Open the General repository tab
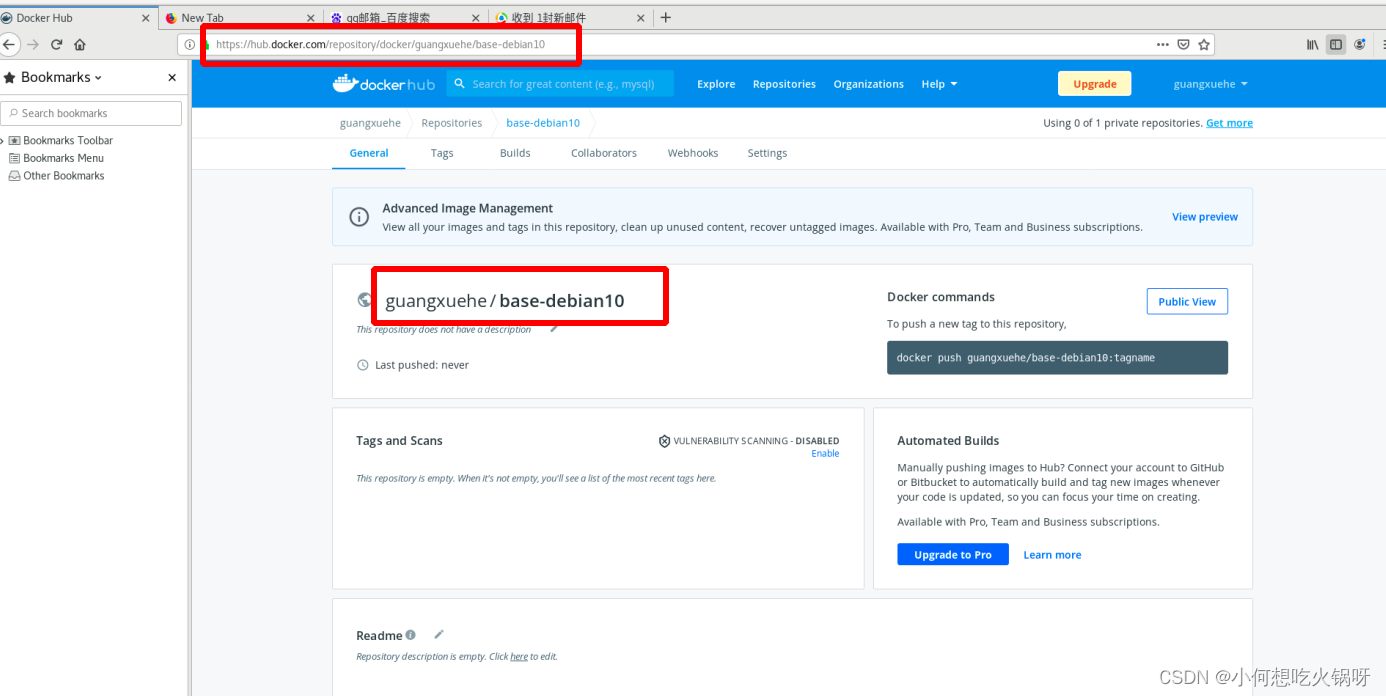The width and height of the screenshot is (1386, 696). coord(369,153)
